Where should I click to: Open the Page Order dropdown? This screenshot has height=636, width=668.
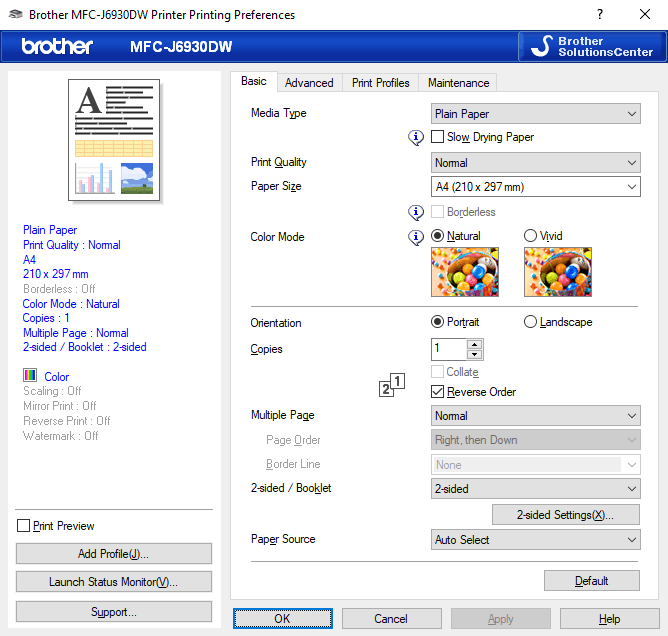pyautogui.click(x=536, y=440)
